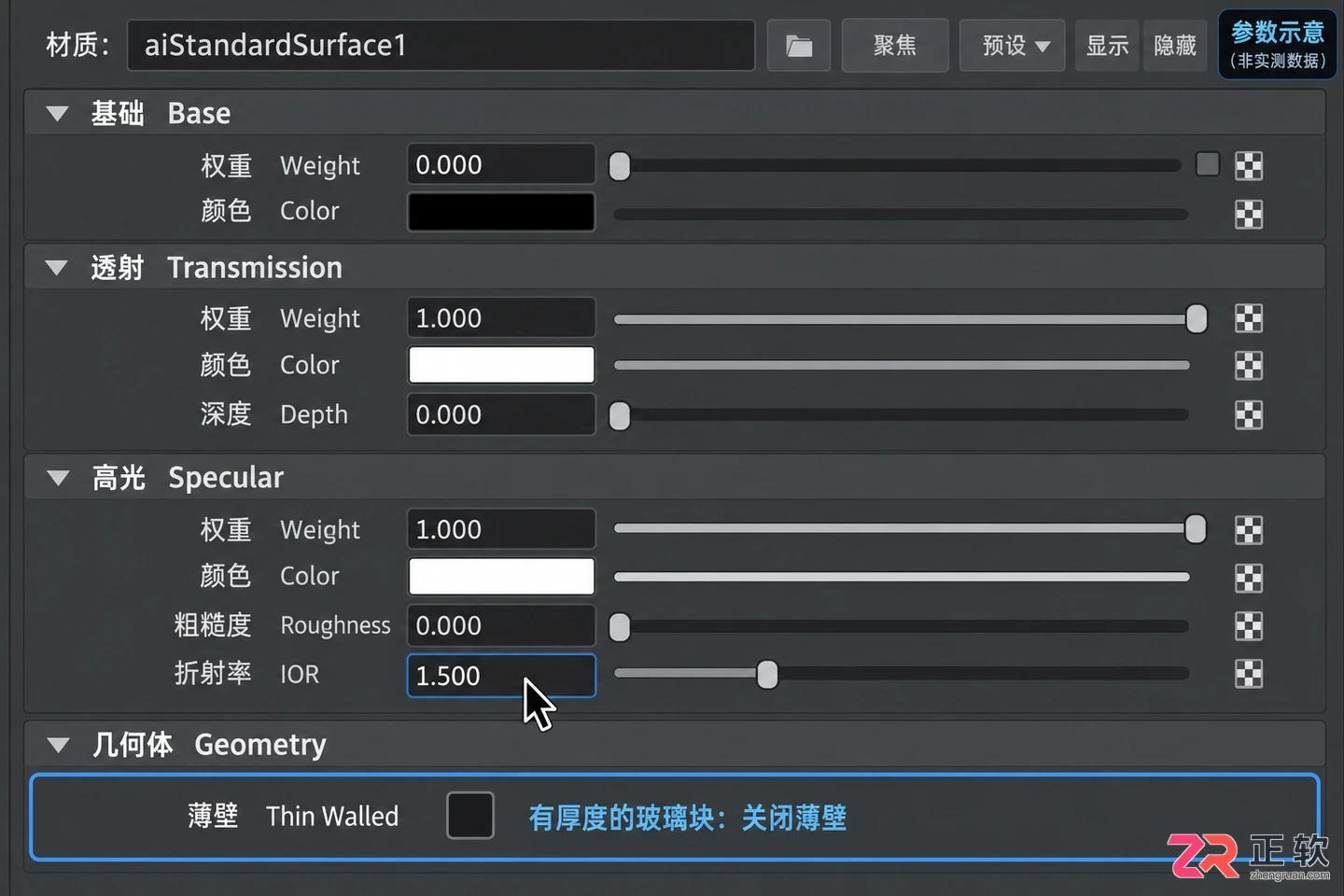Click the Transmission Weight value field
The image size is (1344, 896).
(x=501, y=318)
